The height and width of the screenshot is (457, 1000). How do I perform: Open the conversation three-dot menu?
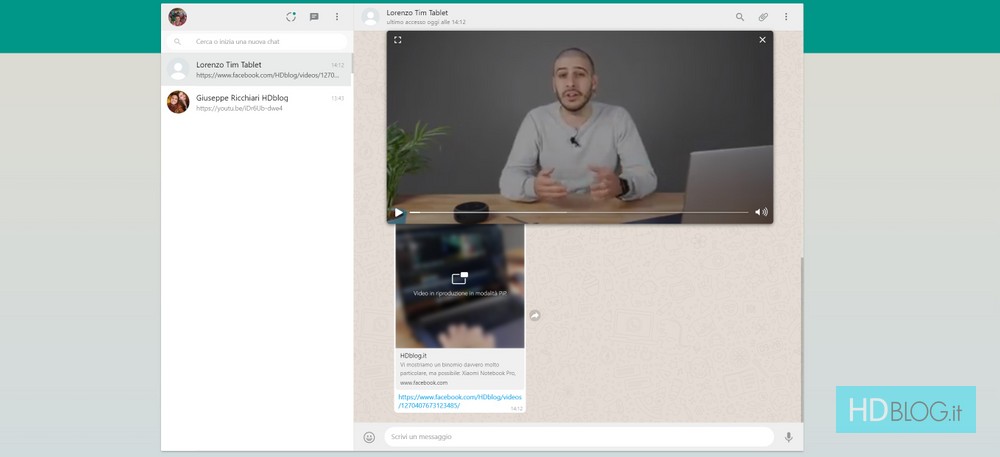[x=786, y=17]
